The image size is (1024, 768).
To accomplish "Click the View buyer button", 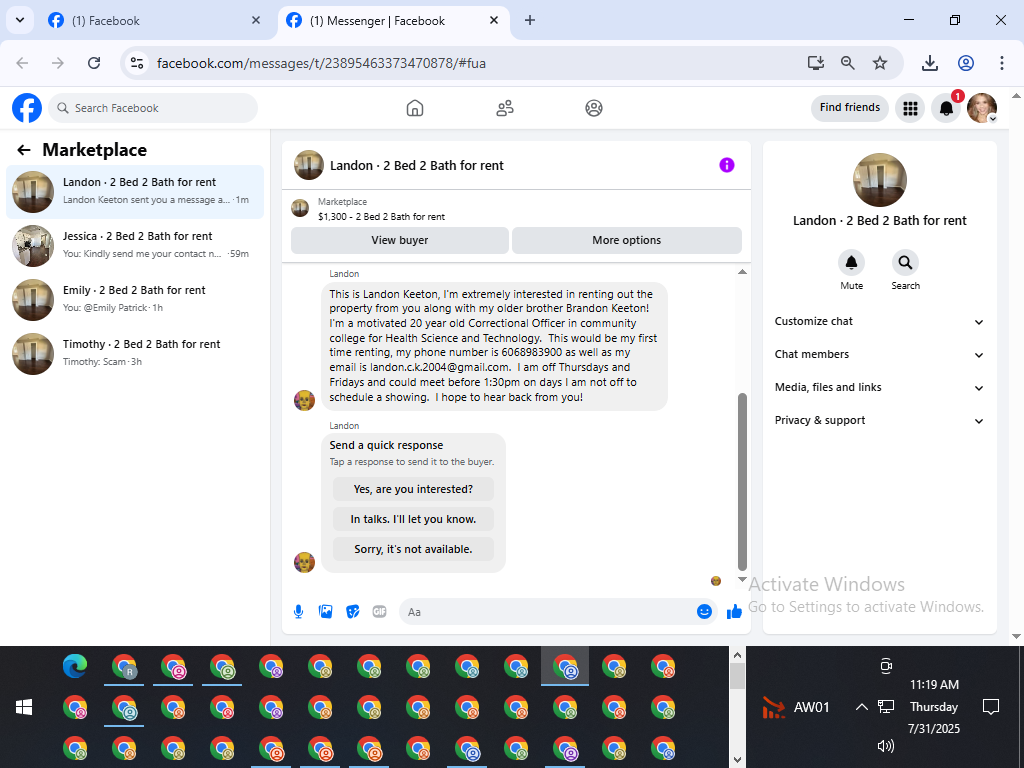I will pos(400,240).
